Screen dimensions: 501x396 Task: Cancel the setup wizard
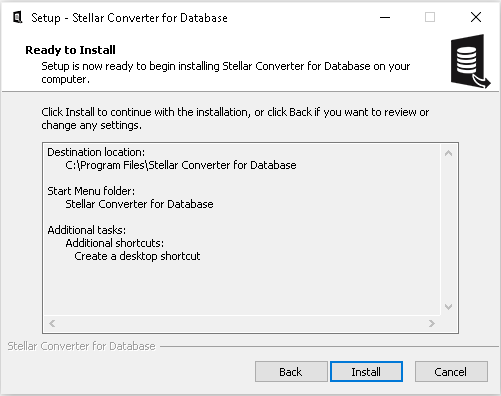[451, 372]
